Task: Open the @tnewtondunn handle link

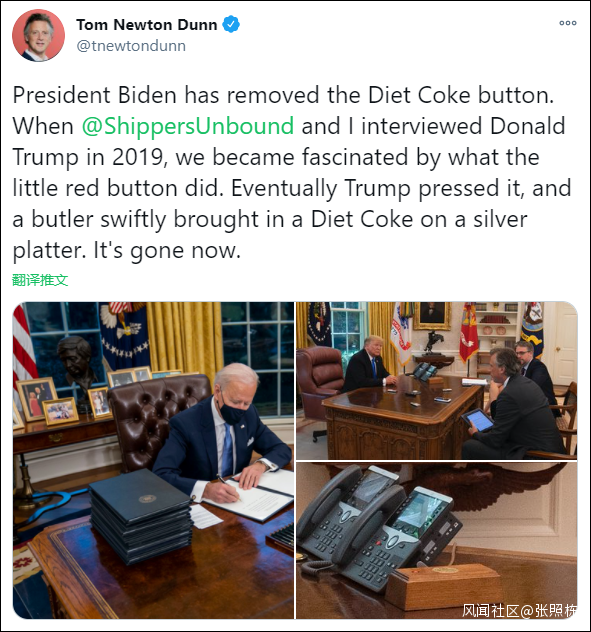Action: (x=131, y=46)
